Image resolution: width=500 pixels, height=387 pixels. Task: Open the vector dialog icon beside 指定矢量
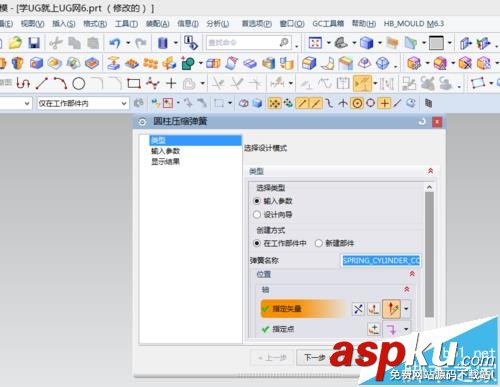coord(374,309)
